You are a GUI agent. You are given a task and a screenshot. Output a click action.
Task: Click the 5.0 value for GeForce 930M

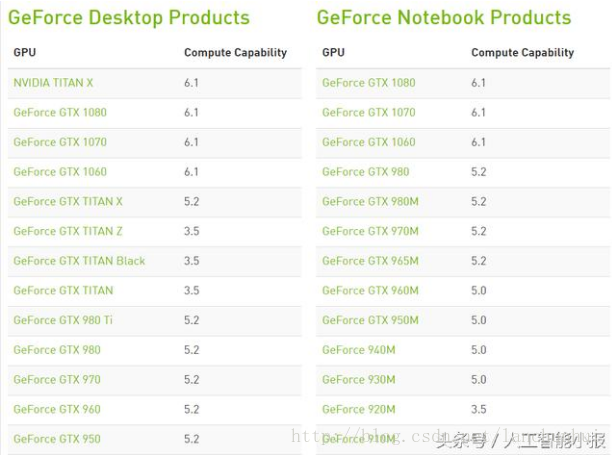[x=479, y=379]
